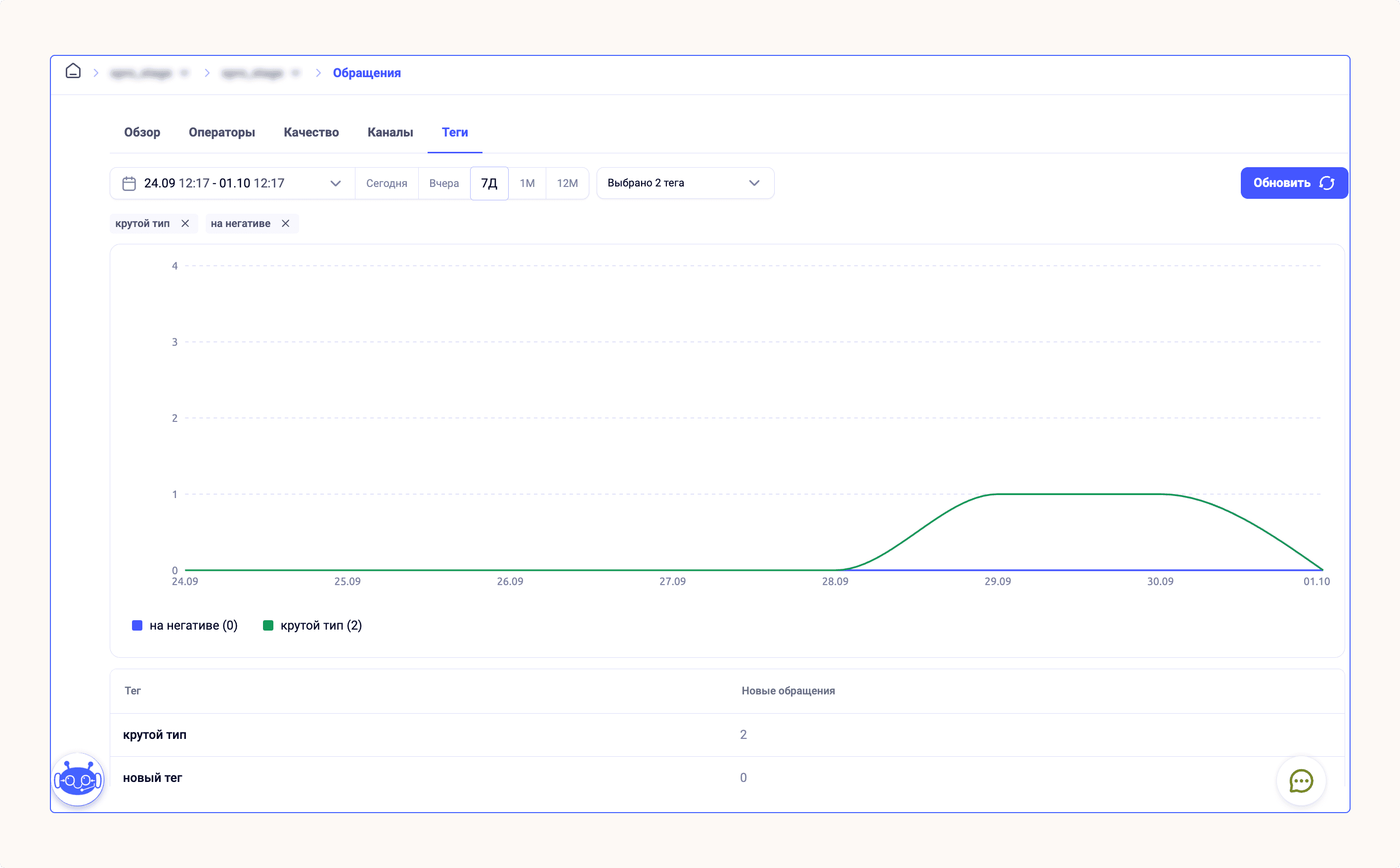Expand the date range chevron
The height and width of the screenshot is (868, 1400).
tap(336, 183)
